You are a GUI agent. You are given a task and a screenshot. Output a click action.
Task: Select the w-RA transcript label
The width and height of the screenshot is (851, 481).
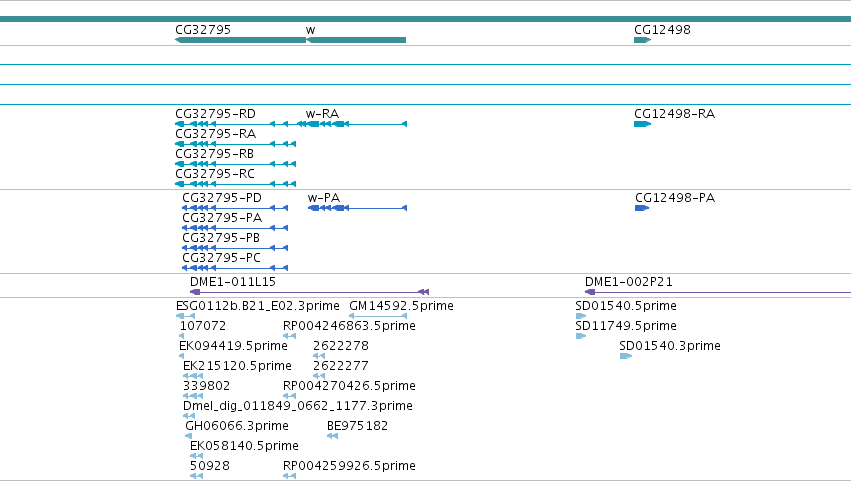322,114
